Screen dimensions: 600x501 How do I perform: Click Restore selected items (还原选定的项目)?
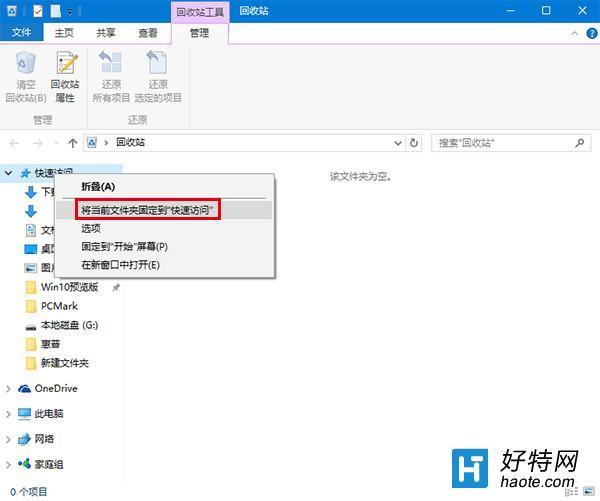tap(158, 77)
